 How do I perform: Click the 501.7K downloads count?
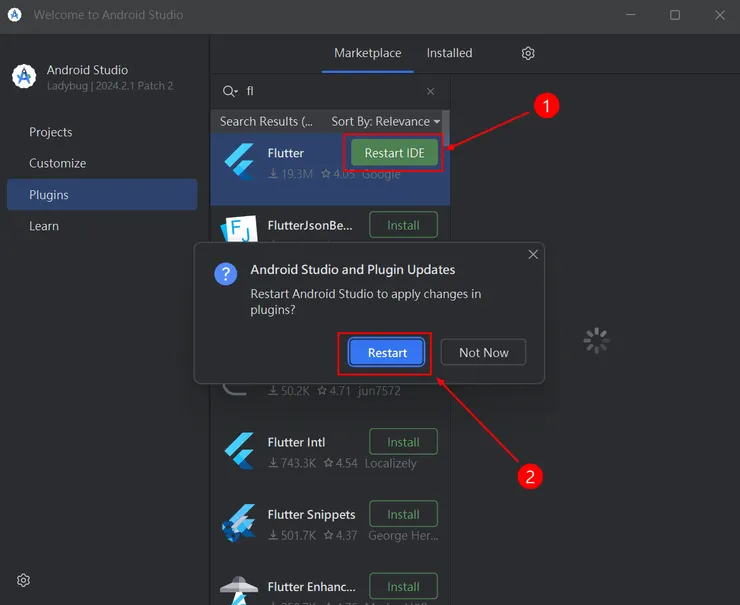point(293,535)
